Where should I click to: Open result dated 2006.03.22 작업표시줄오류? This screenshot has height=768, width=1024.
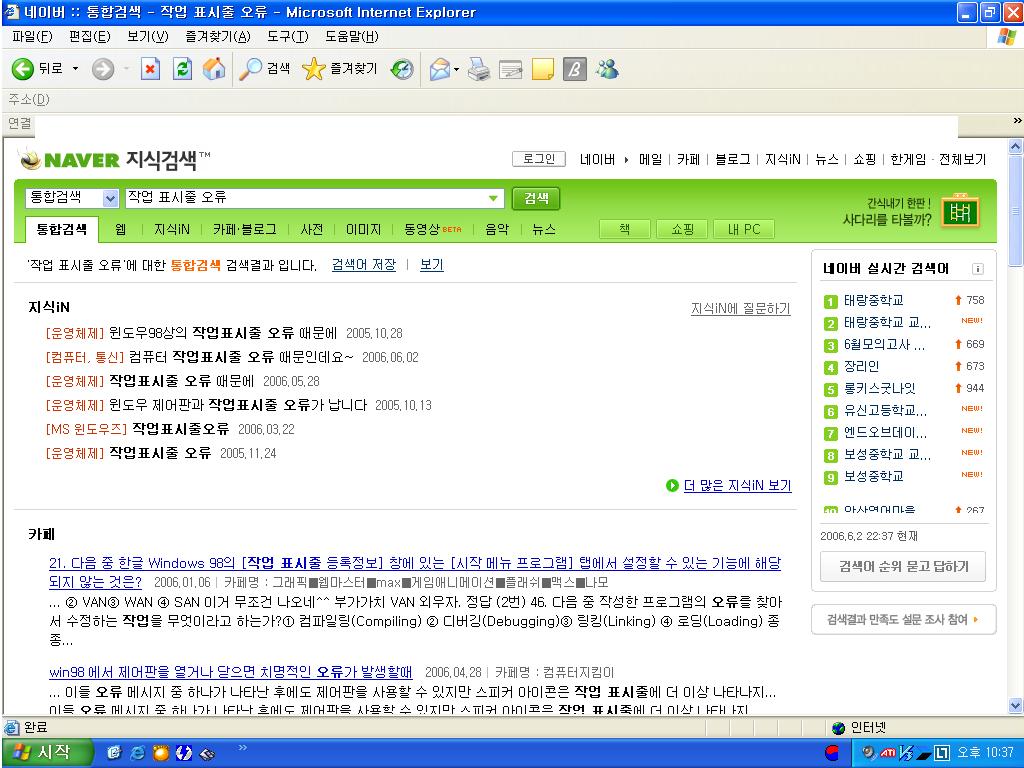pyautogui.click(x=180, y=429)
